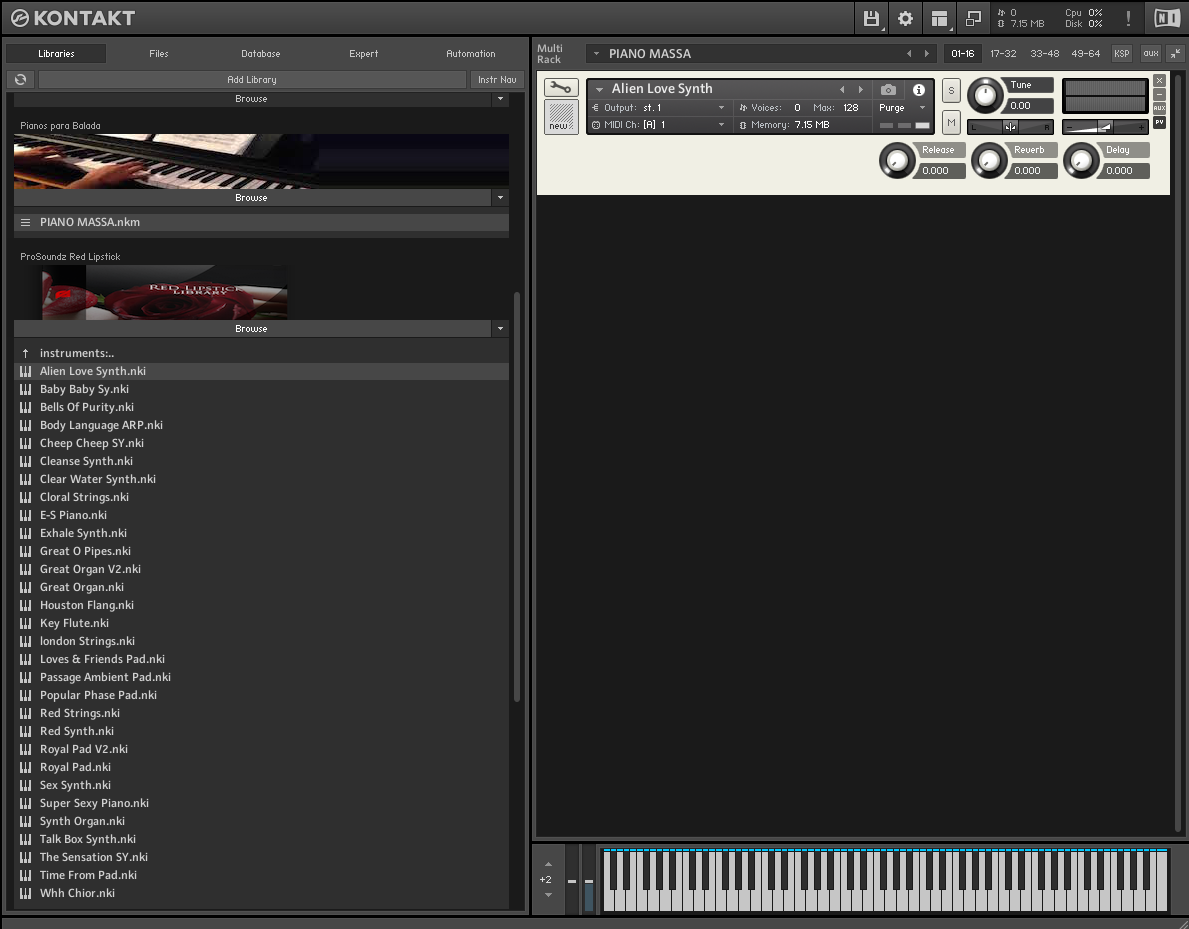Toggle the AUX sends view

pyautogui.click(x=1159, y=108)
